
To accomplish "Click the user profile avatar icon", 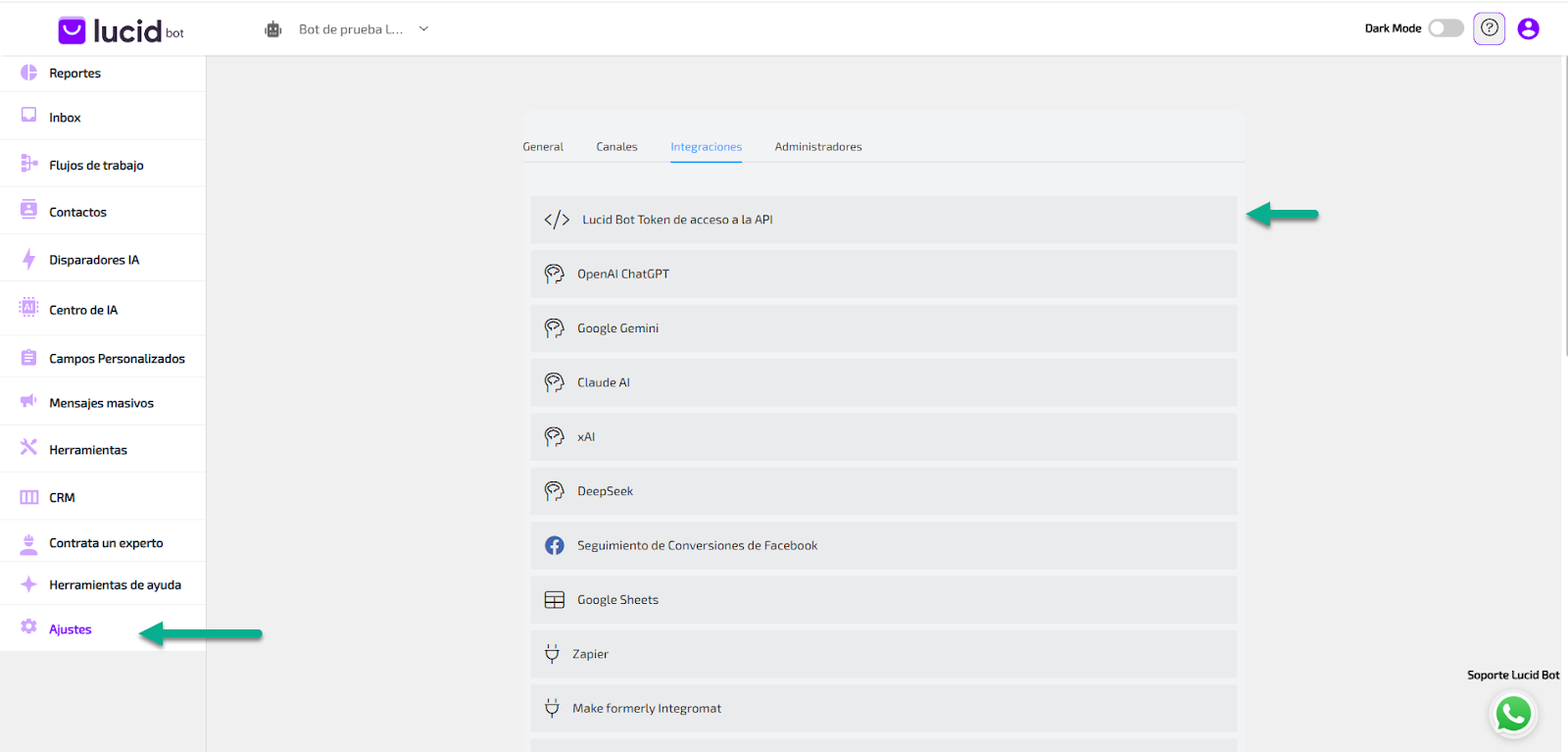I will pos(1528,28).
